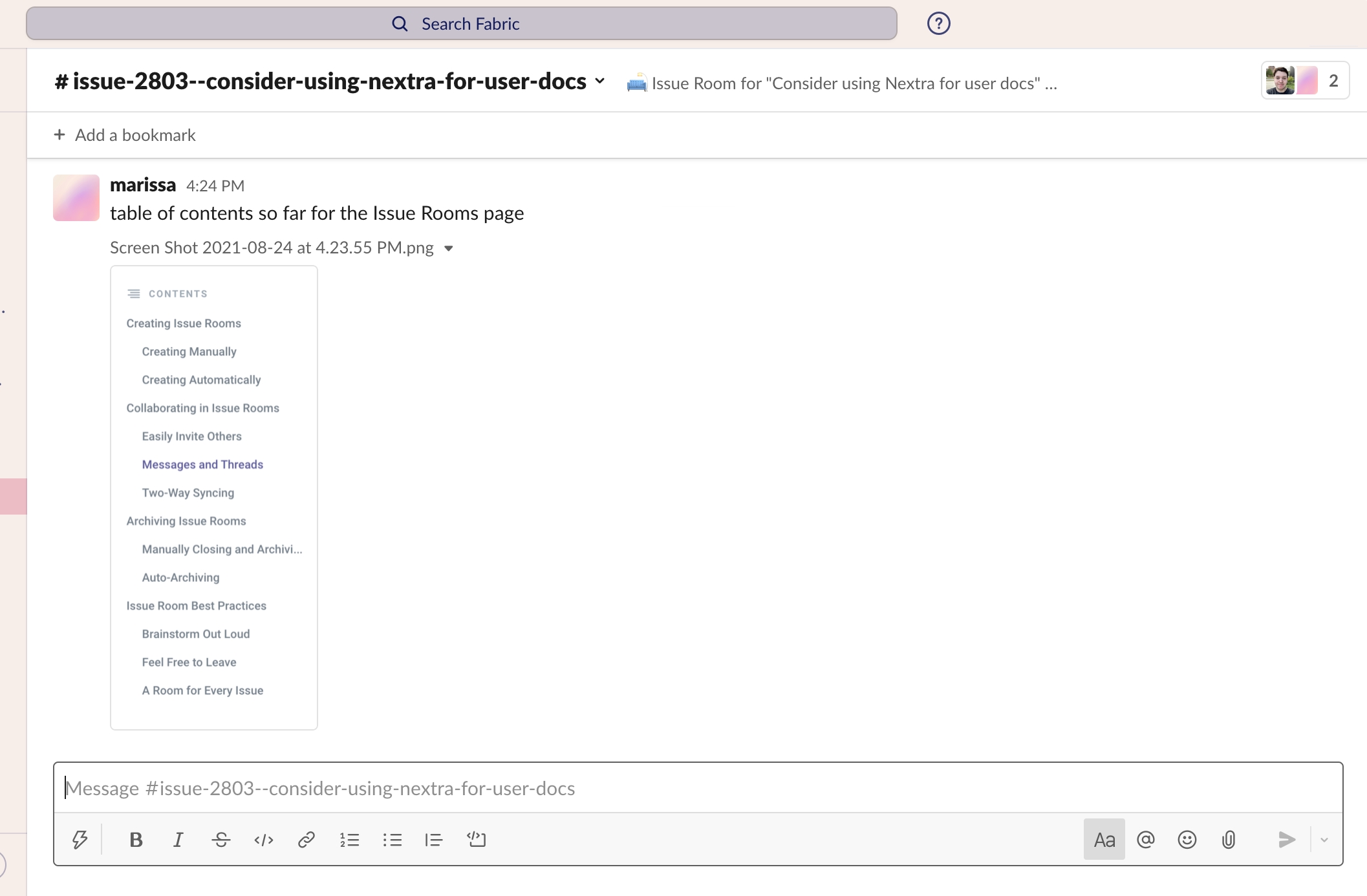Apply blockquote formatting
This screenshot has height=896, width=1367.
point(433,840)
